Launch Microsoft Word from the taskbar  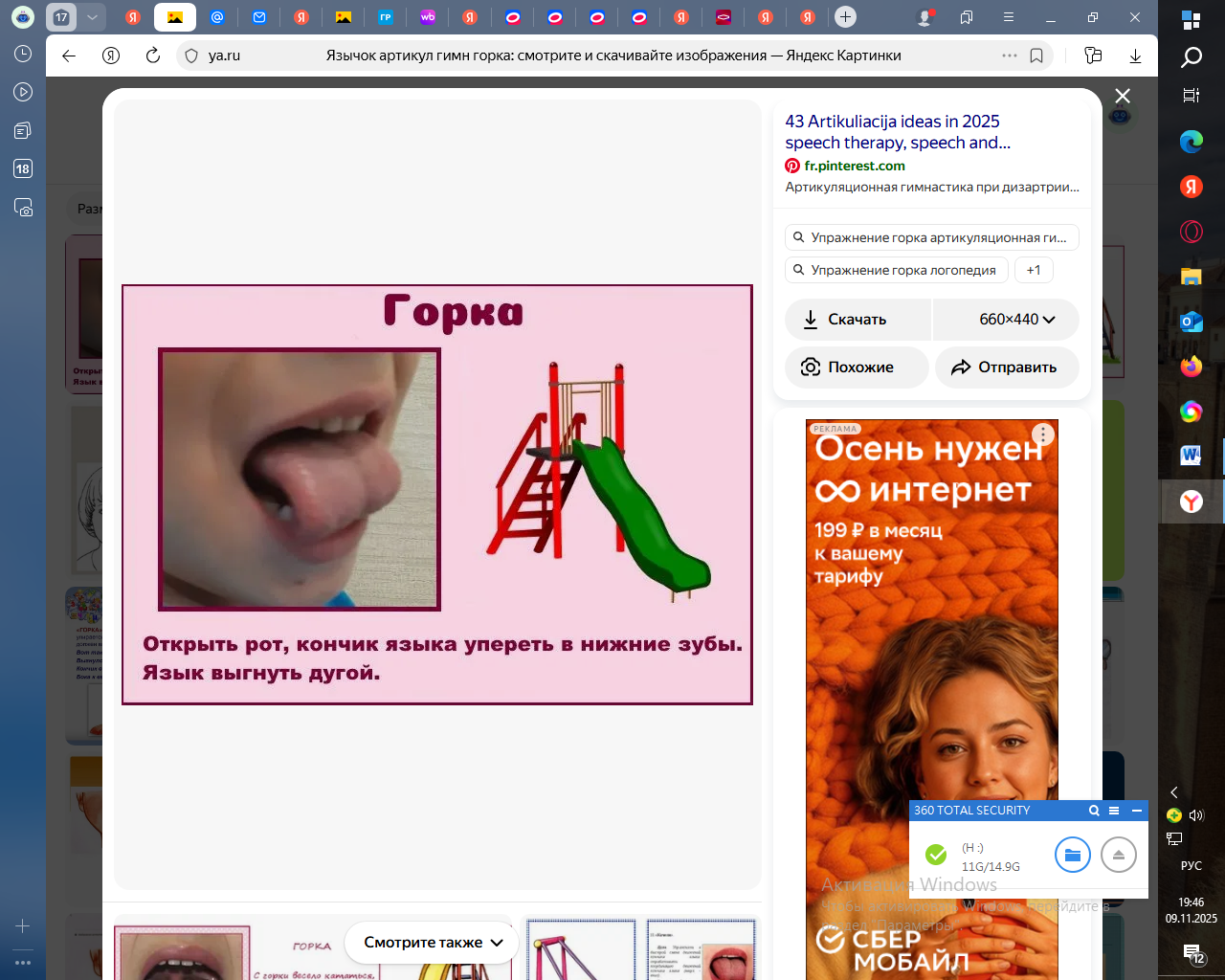(x=1191, y=456)
